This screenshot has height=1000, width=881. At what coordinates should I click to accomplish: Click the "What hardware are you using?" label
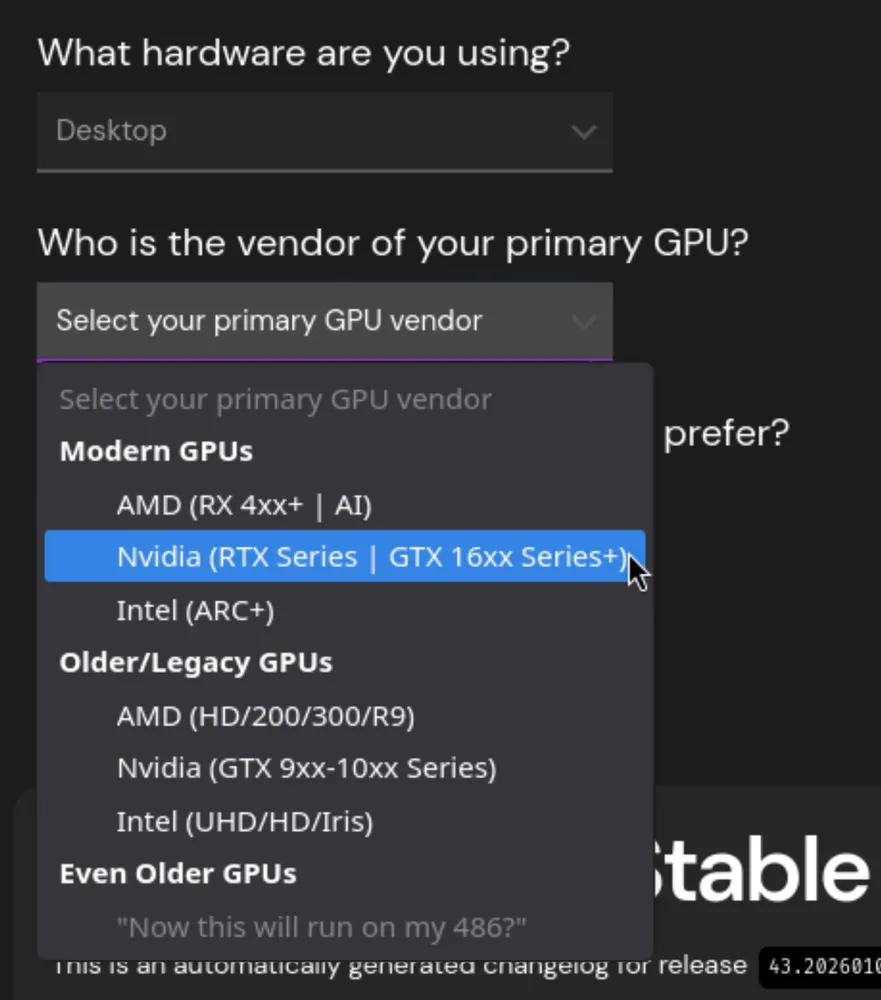(303, 52)
